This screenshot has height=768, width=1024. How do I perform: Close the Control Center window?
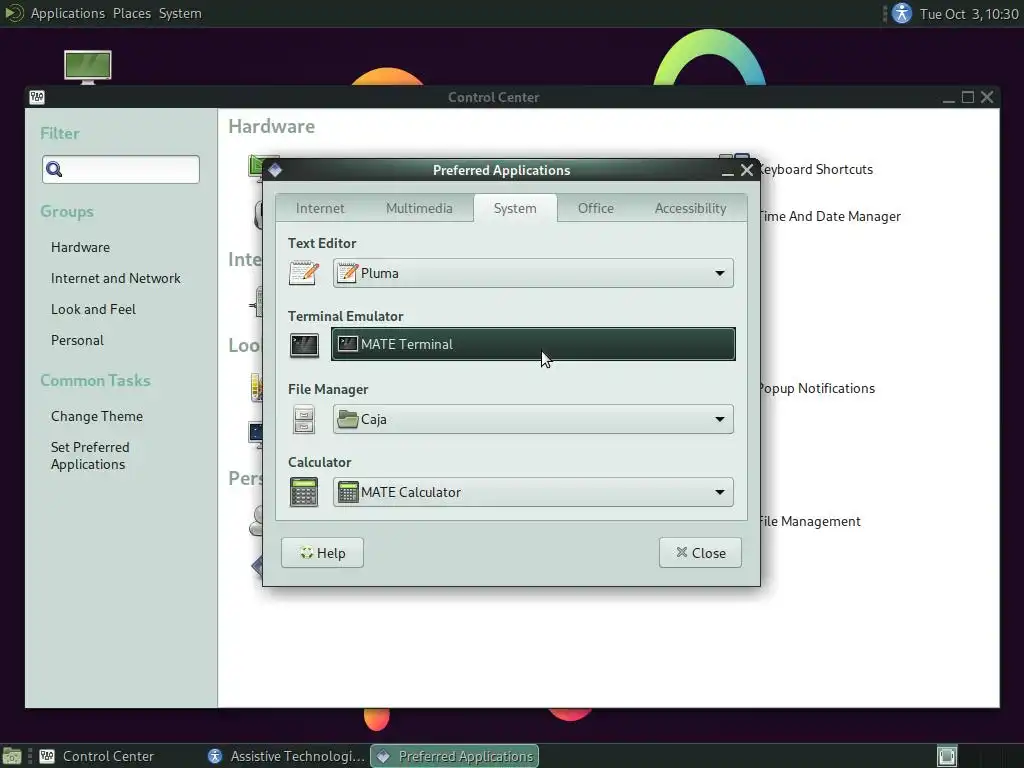pos(987,97)
